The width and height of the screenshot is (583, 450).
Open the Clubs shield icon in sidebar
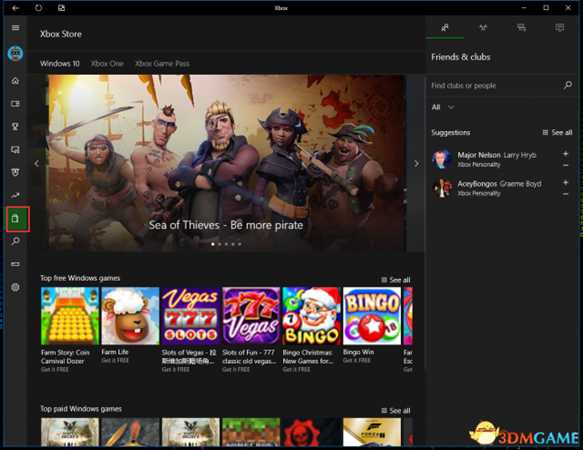[x=15, y=172]
